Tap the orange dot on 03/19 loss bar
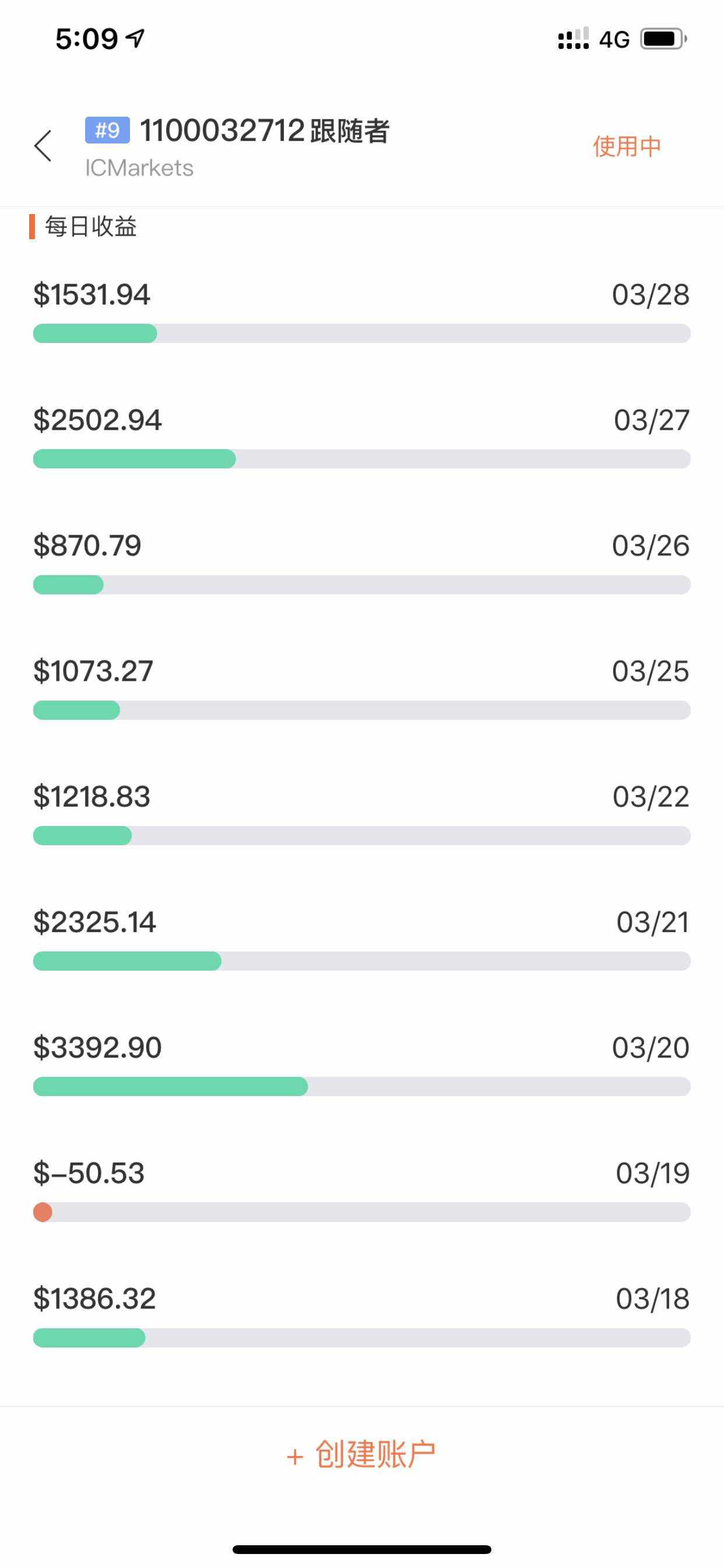Image resolution: width=724 pixels, height=1568 pixels. [43, 1212]
